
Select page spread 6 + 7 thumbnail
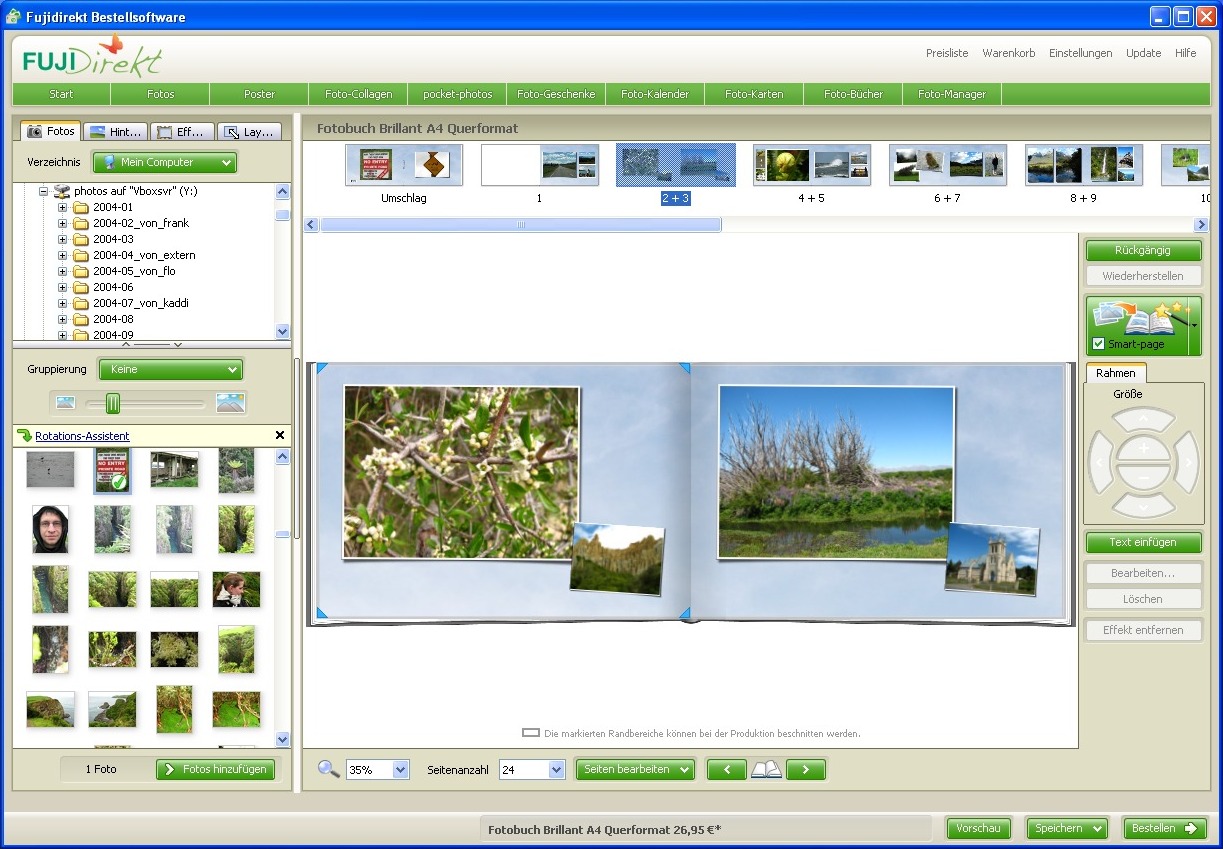(947, 165)
